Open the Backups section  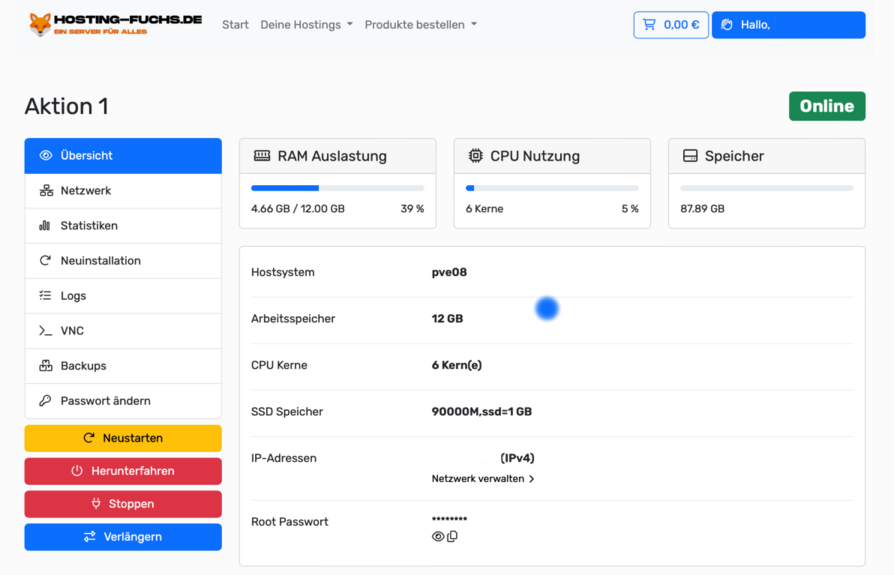coord(123,366)
